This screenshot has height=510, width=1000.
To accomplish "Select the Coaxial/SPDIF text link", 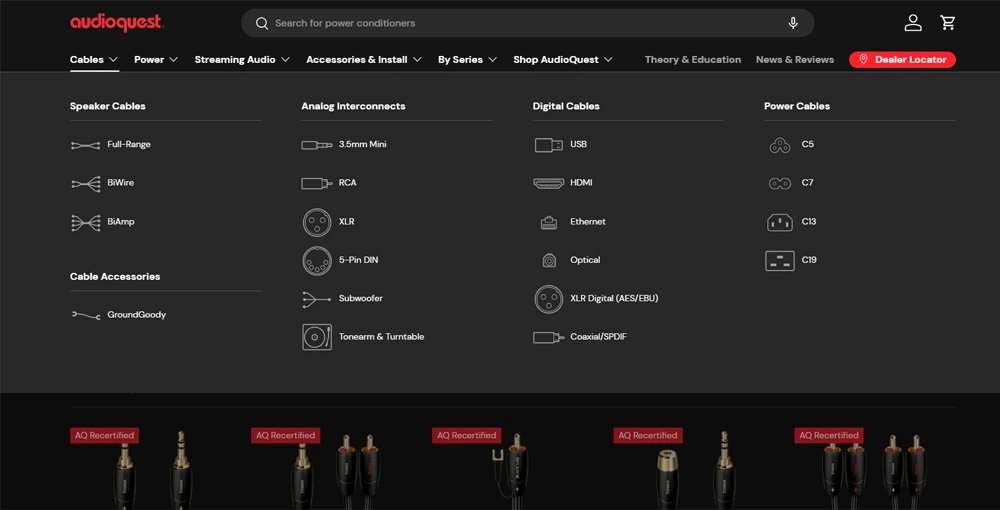I will (598, 336).
